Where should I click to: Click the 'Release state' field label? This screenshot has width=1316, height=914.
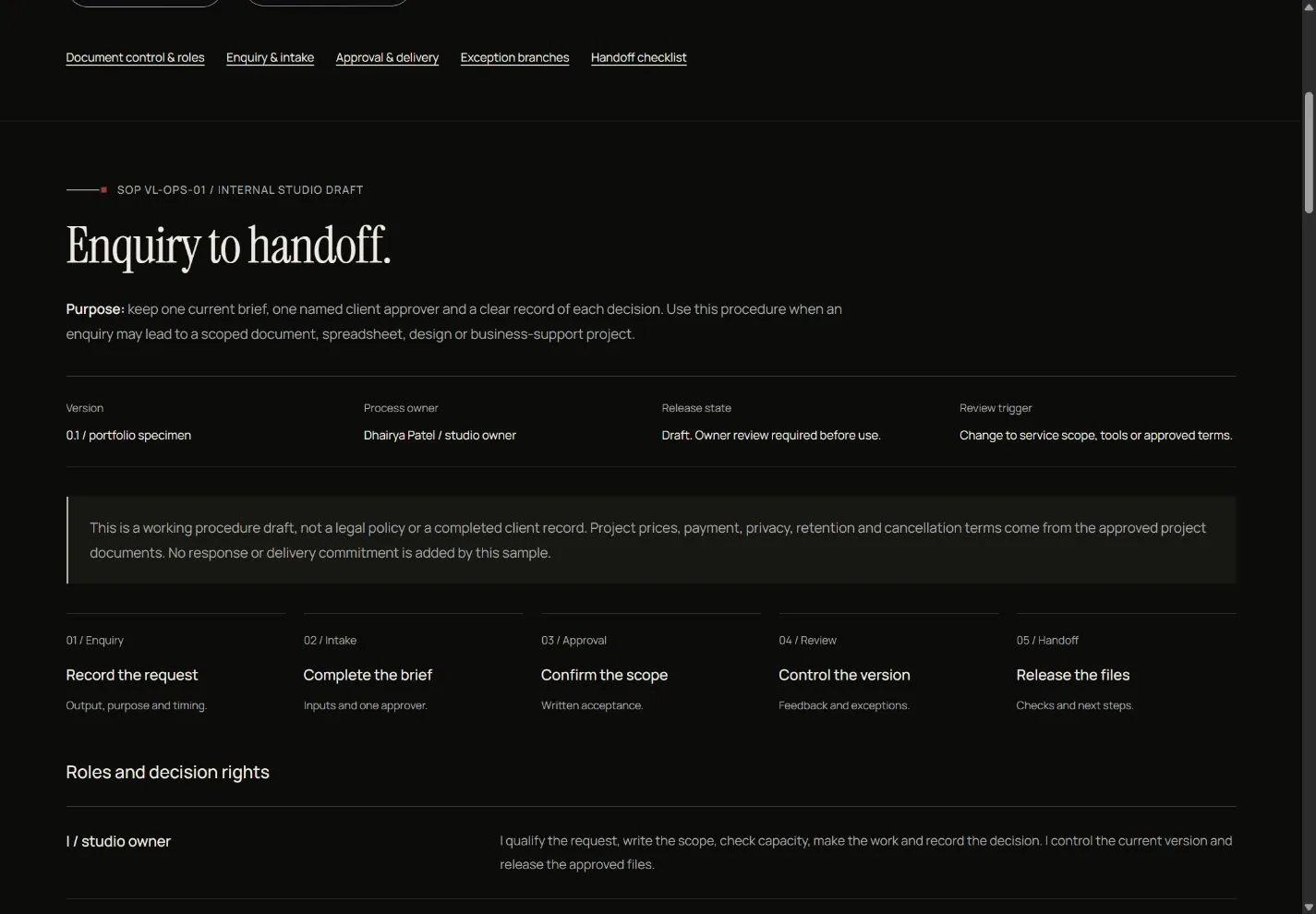(696, 408)
